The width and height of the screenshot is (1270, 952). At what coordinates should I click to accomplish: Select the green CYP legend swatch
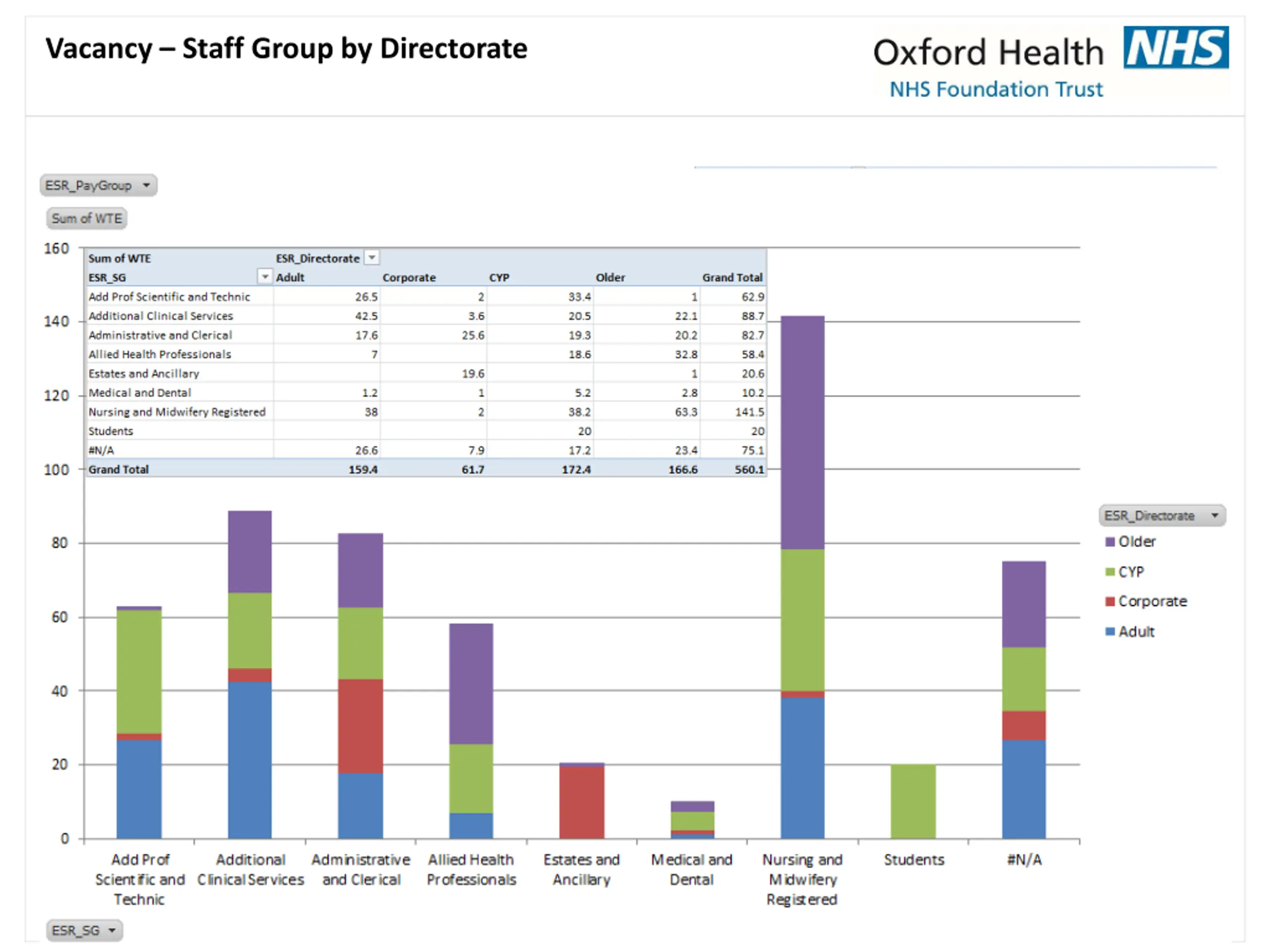point(1110,572)
